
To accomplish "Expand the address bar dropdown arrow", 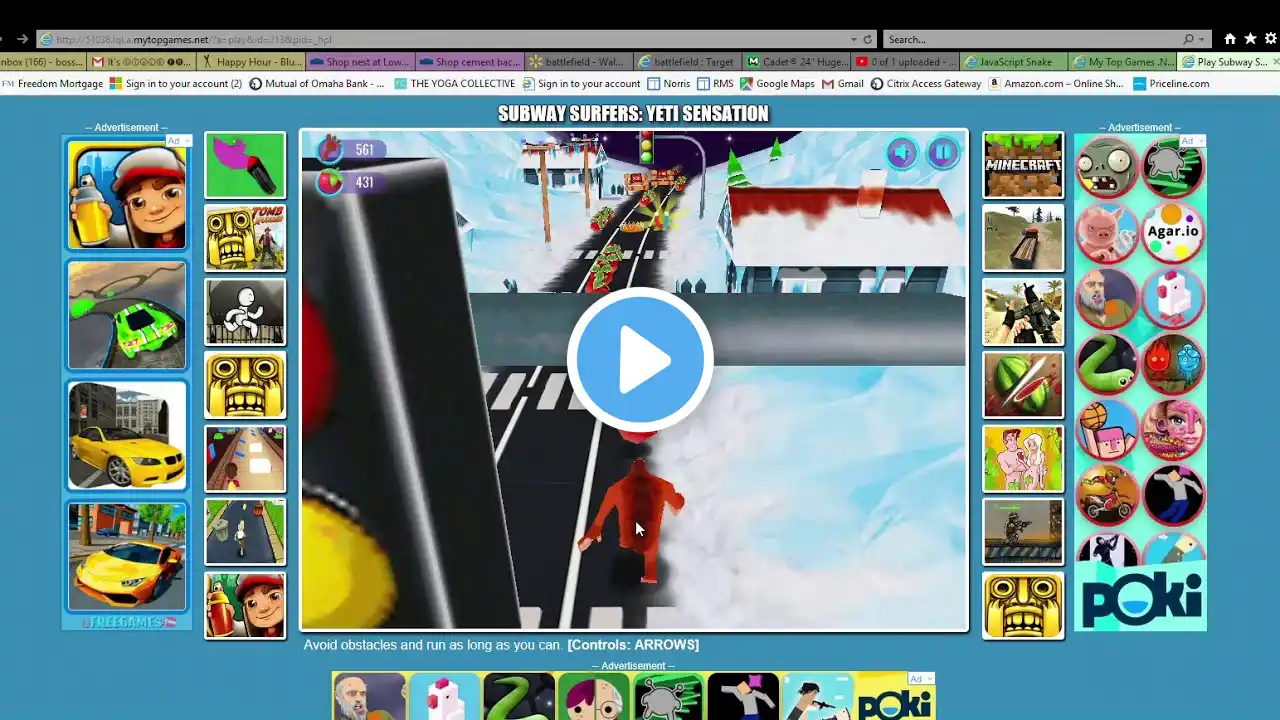I will click(853, 39).
